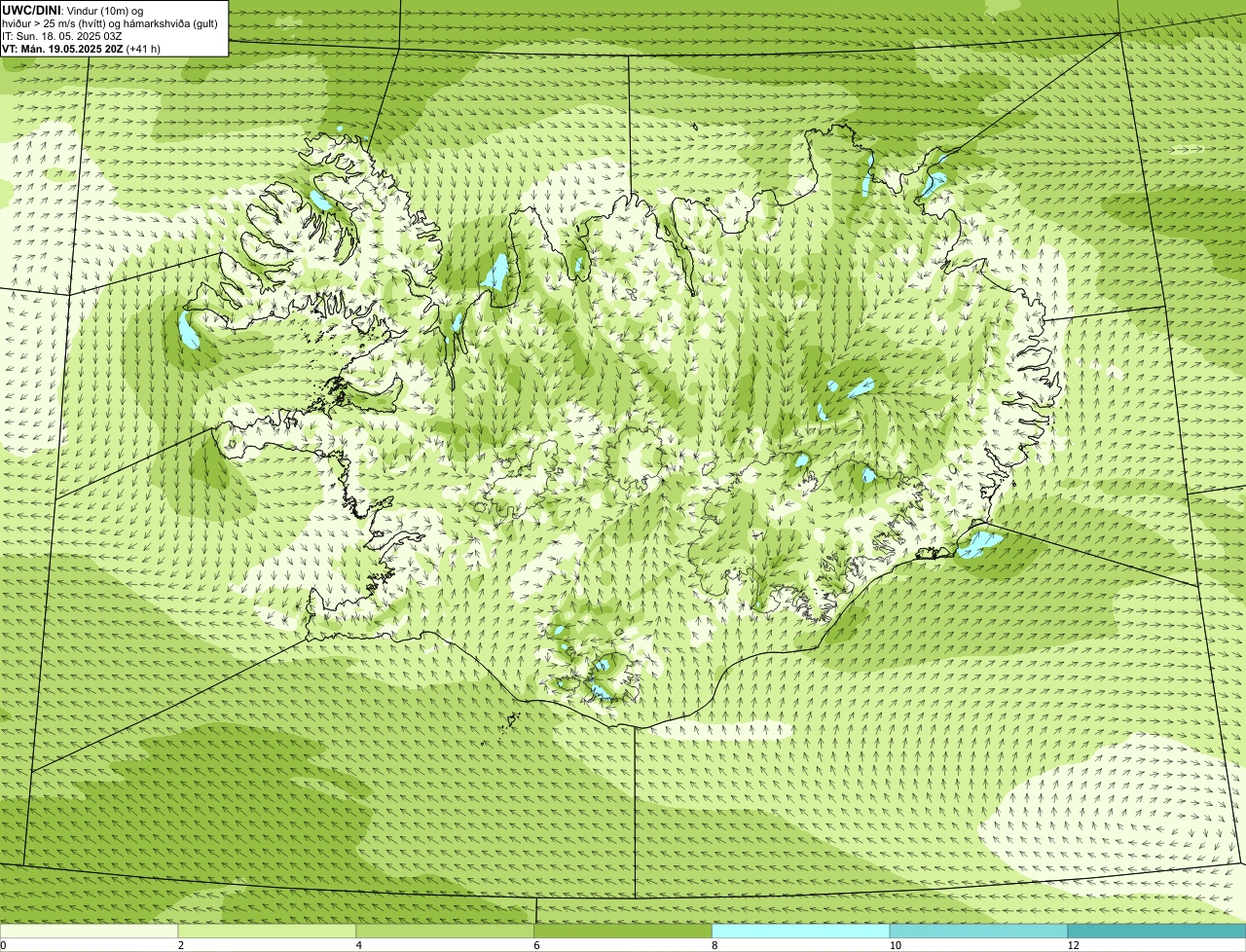Screen dimensions: 1246x952
Task: Click the '8' tick label on the scale
Action: (x=715, y=945)
